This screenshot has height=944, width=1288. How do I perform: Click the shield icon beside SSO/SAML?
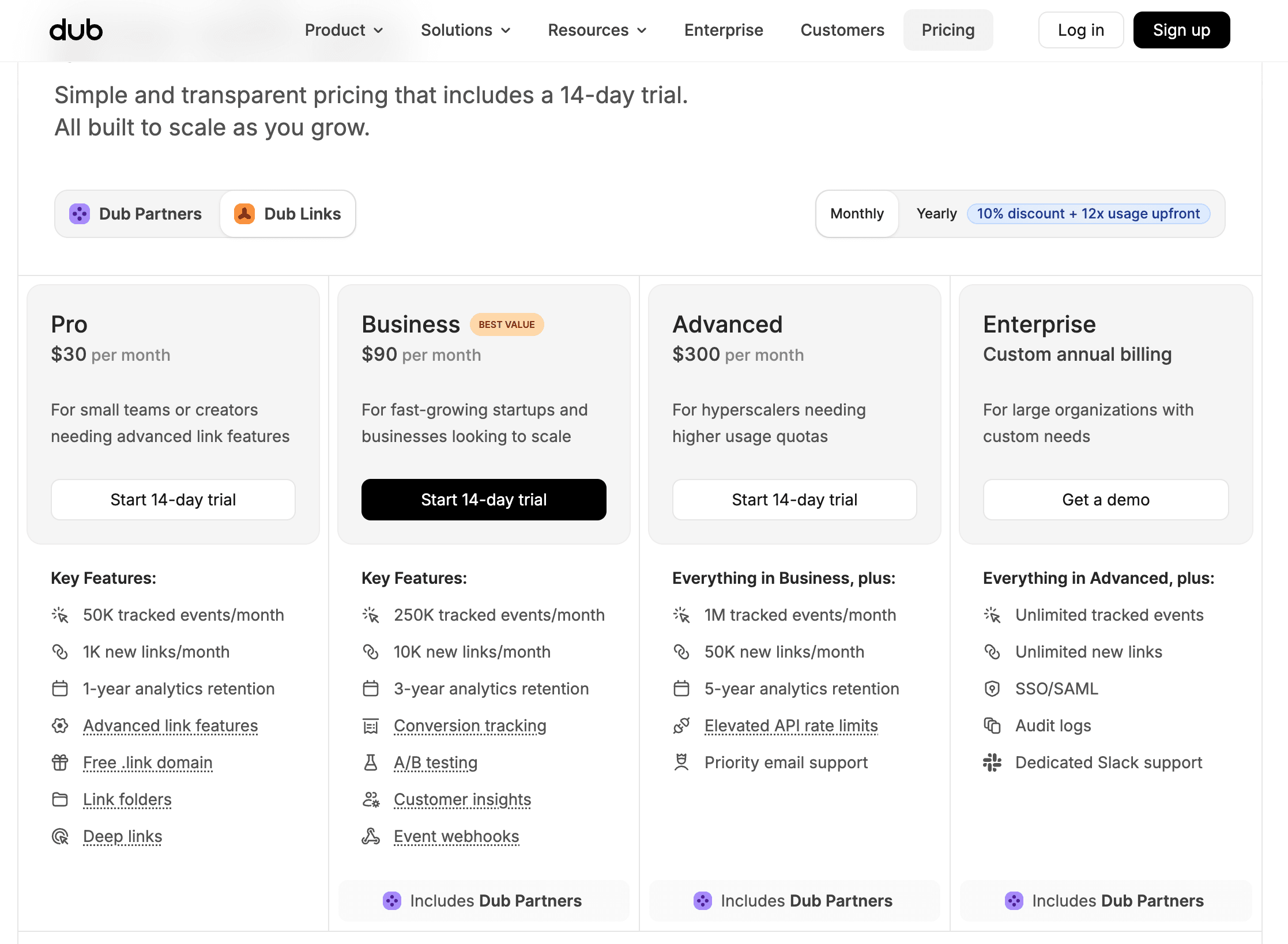(x=992, y=689)
